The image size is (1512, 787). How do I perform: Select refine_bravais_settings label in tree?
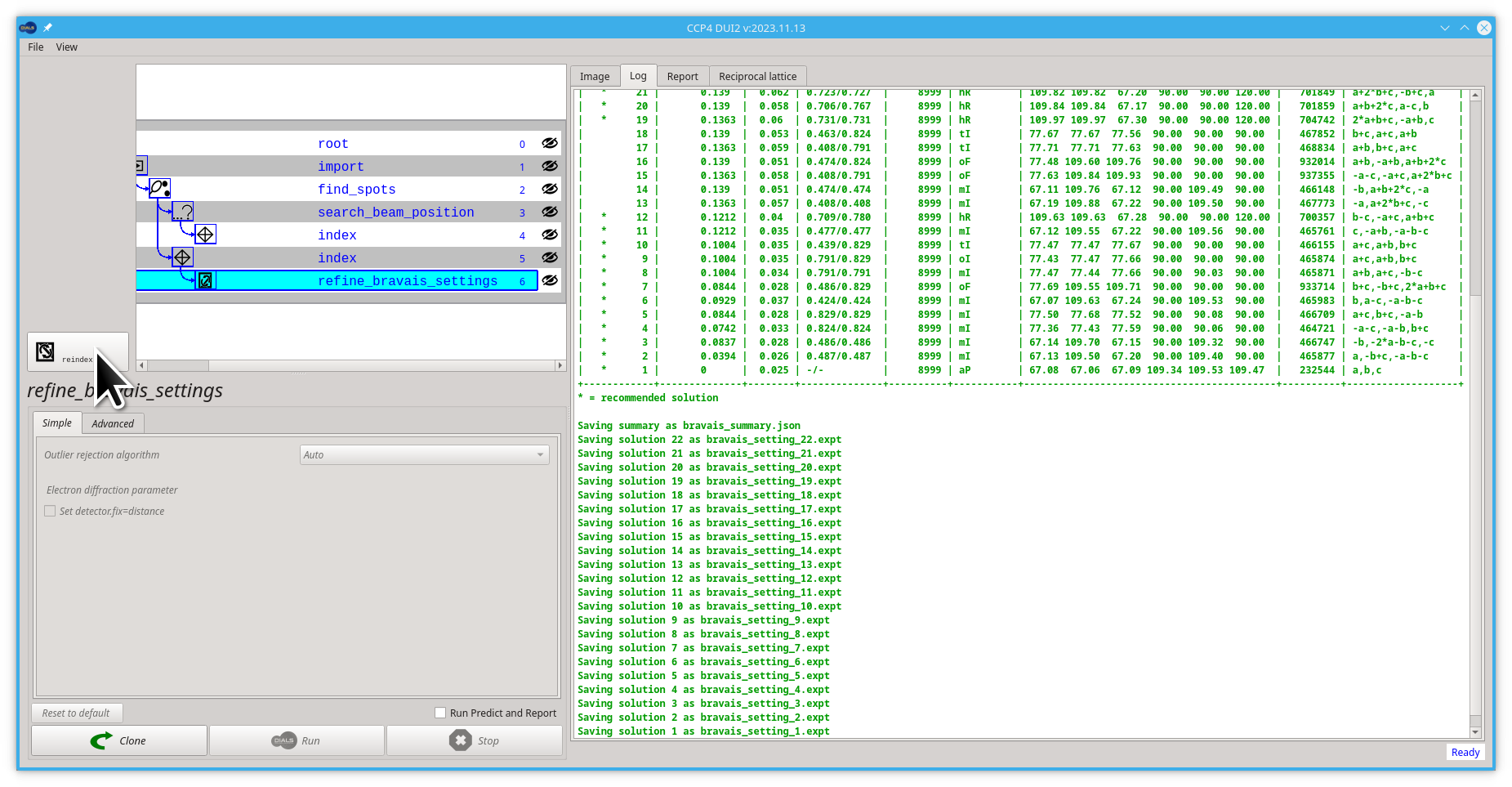coord(408,281)
